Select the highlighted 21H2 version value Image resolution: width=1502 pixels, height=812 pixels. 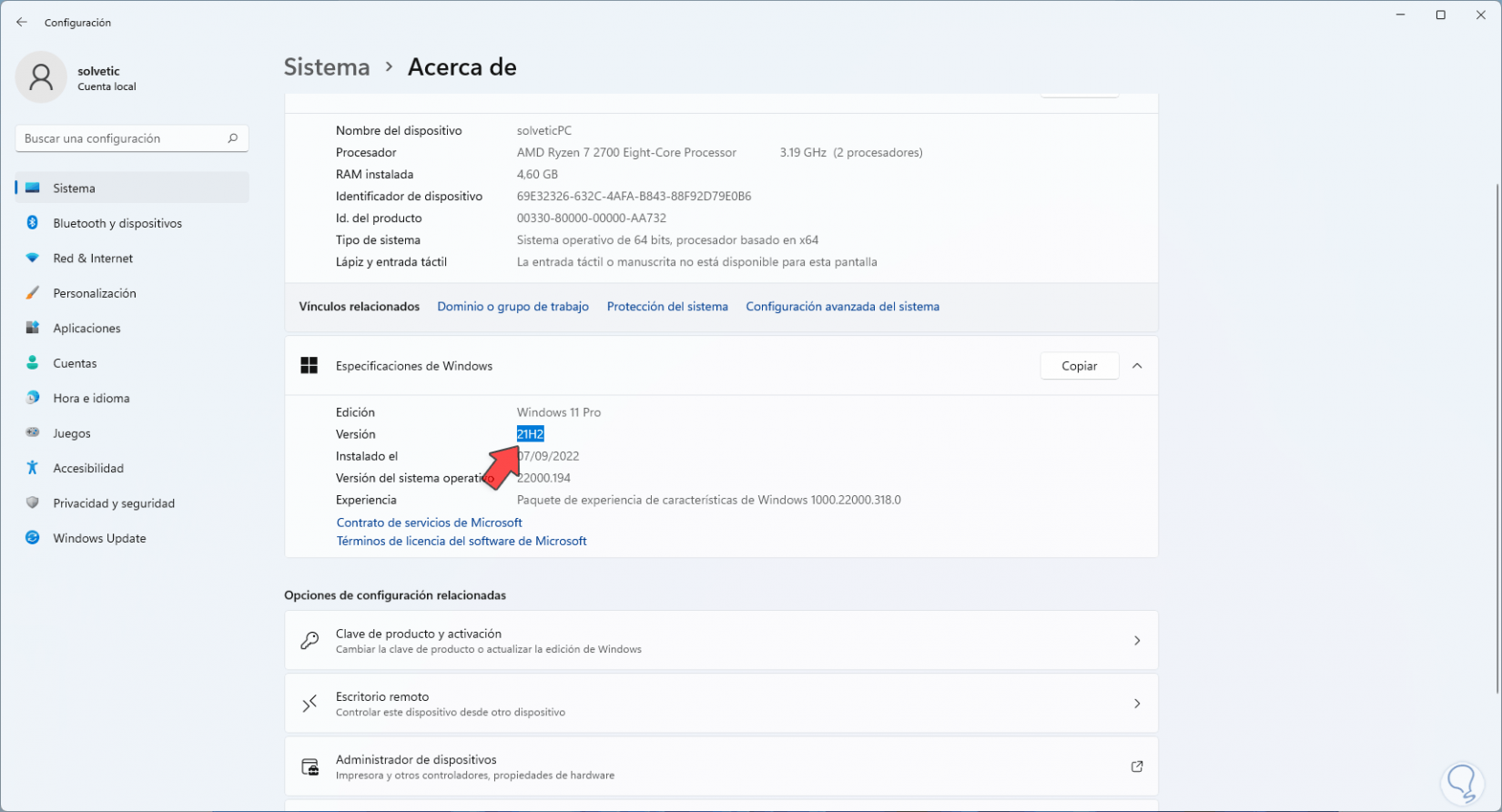click(530, 434)
